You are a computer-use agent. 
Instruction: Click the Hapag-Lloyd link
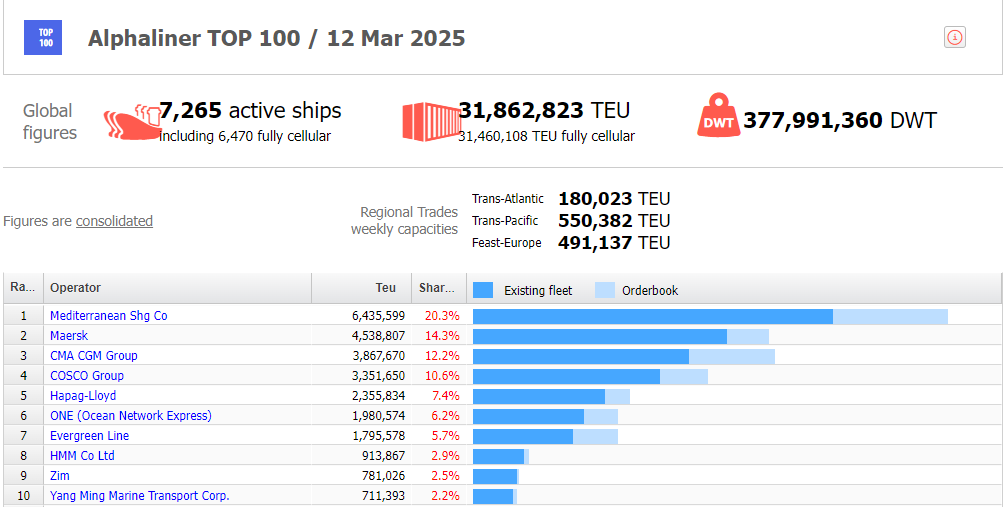click(x=83, y=395)
